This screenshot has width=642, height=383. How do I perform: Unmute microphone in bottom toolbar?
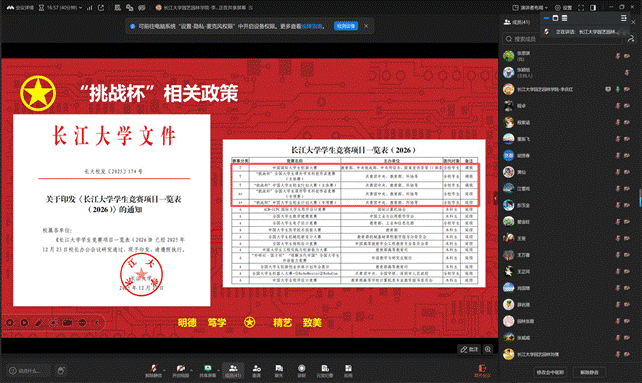[x=153, y=371]
